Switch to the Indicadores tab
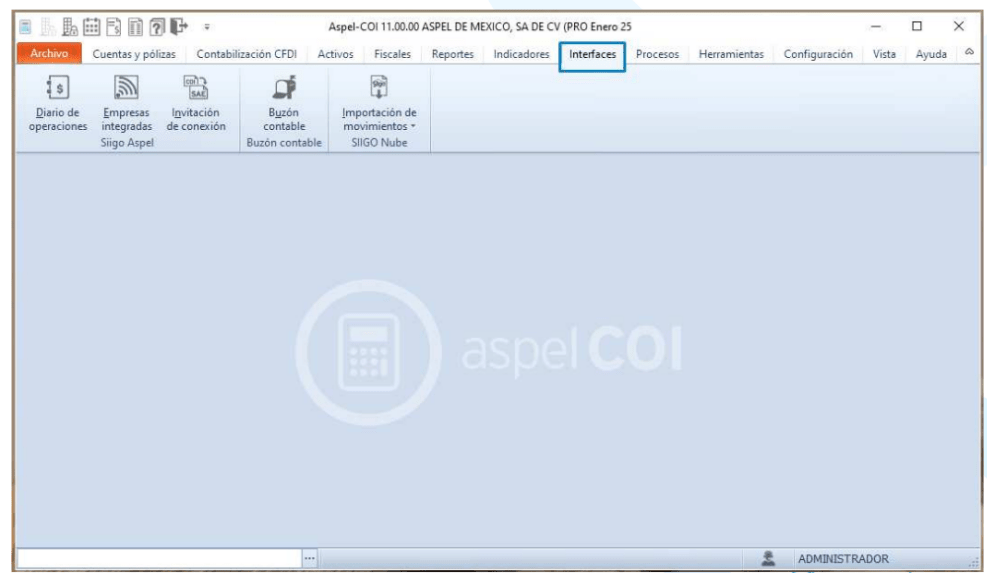Viewport: 987px width, 573px height. click(521, 54)
